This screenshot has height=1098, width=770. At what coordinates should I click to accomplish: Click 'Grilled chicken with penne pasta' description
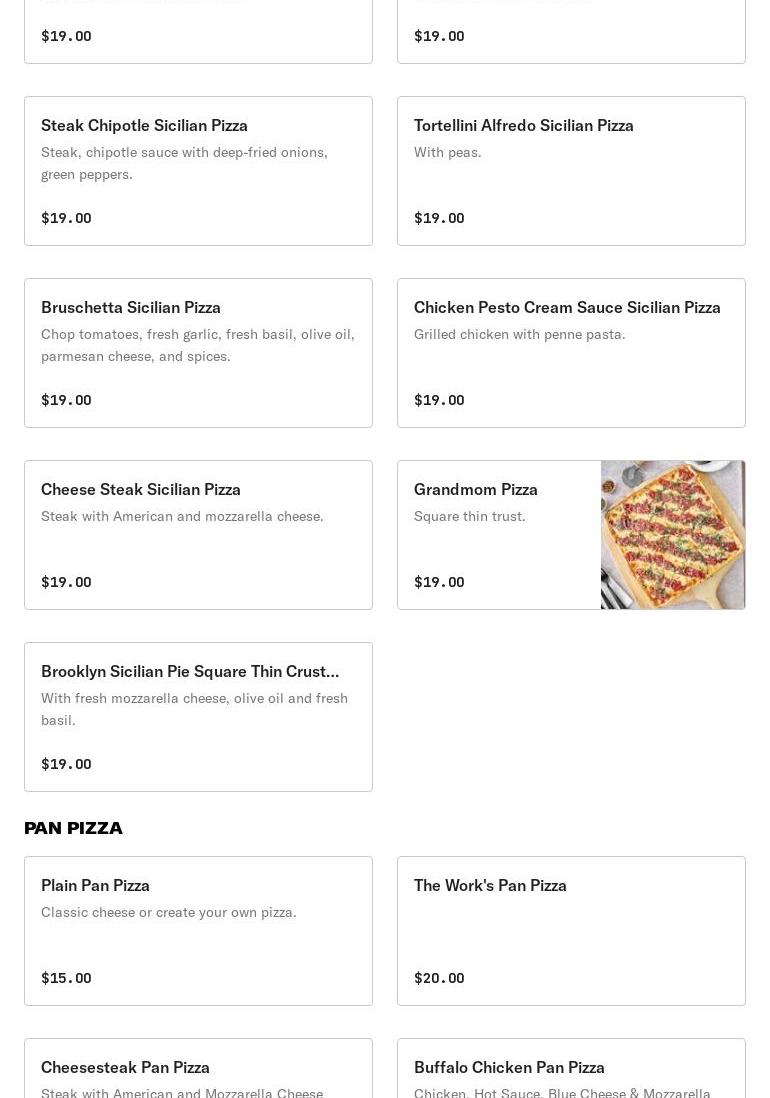[x=519, y=334]
